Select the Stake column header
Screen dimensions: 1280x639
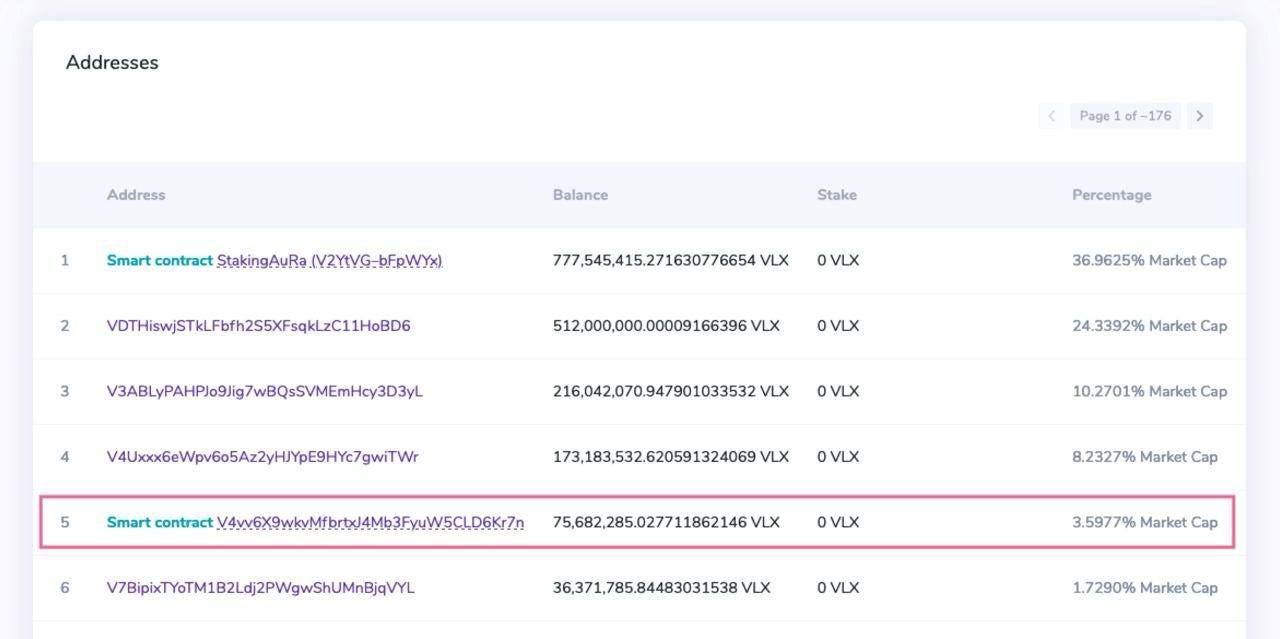point(837,195)
